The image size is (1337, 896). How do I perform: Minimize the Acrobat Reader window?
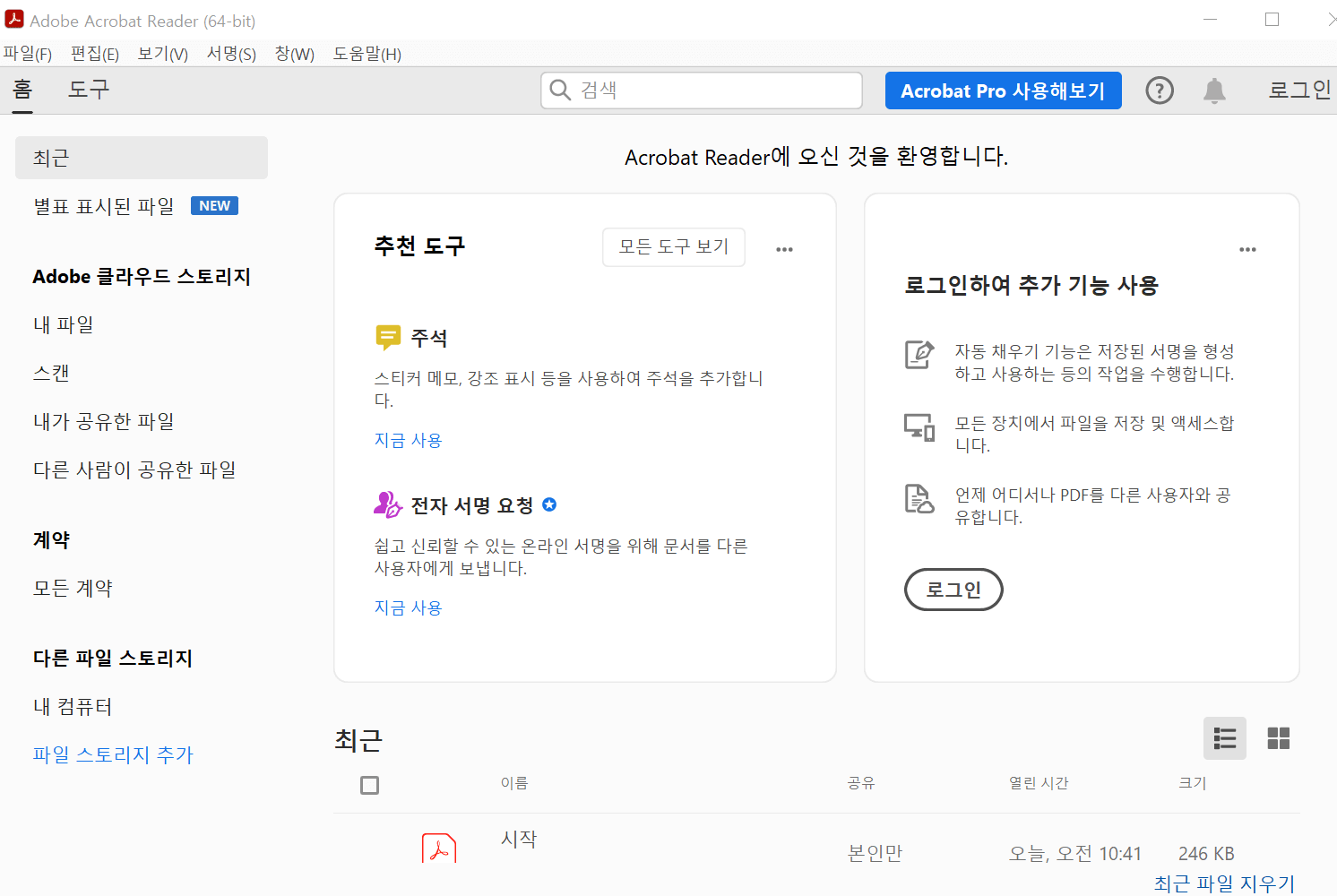tap(1211, 20)
